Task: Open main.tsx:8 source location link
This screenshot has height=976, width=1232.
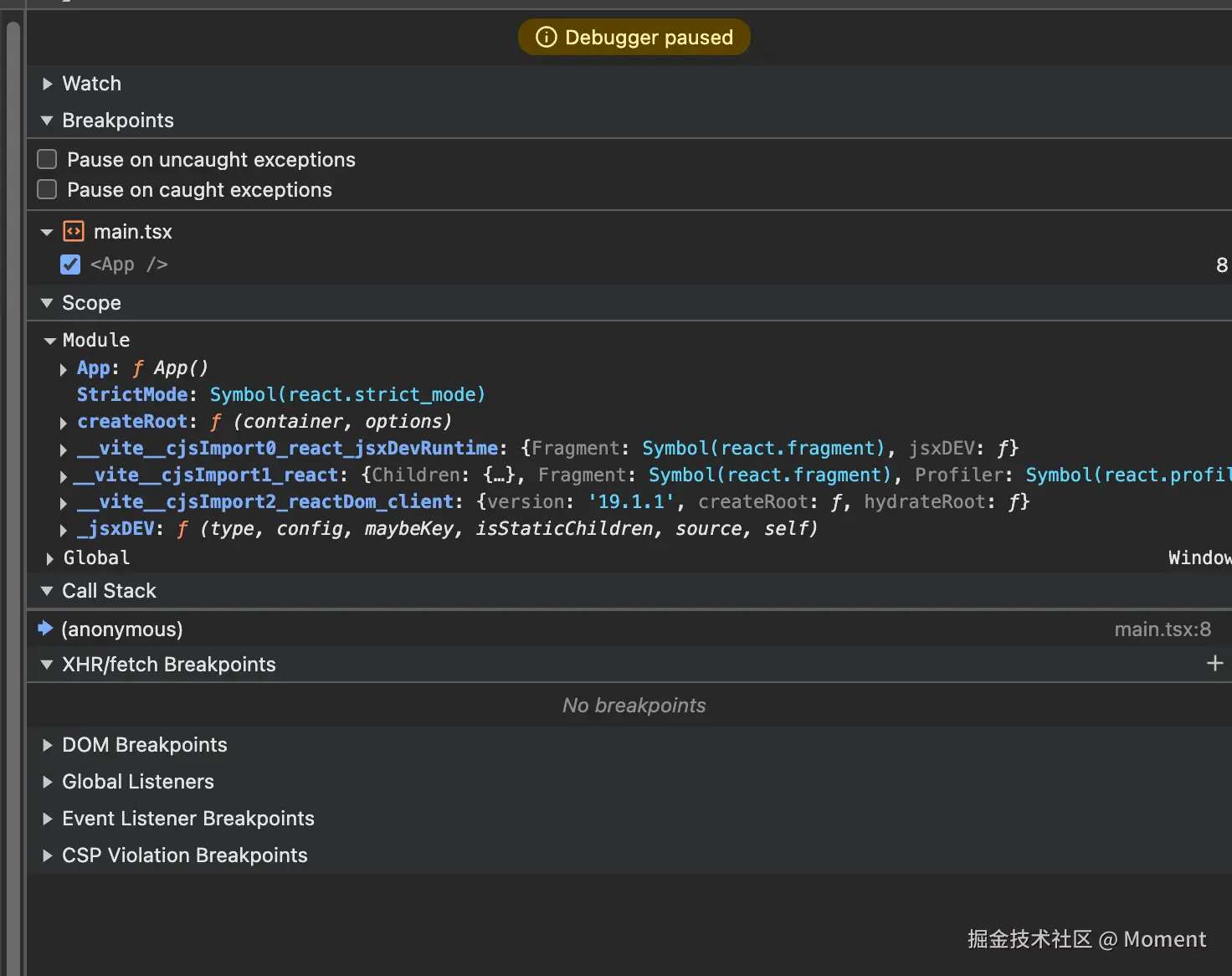Action: point(1162,629)
